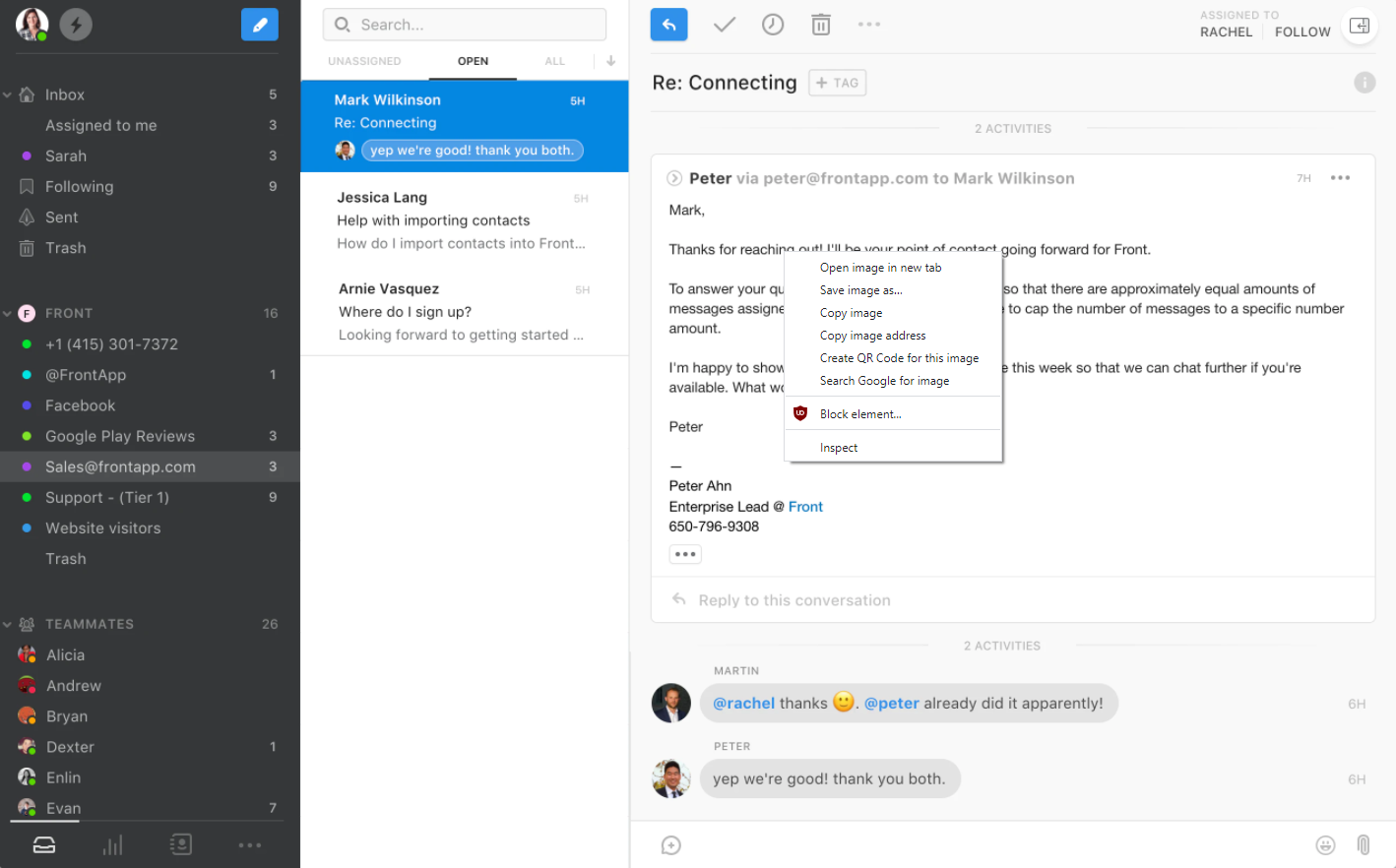Snooze conversation using the clock icon

pos(773,25)
